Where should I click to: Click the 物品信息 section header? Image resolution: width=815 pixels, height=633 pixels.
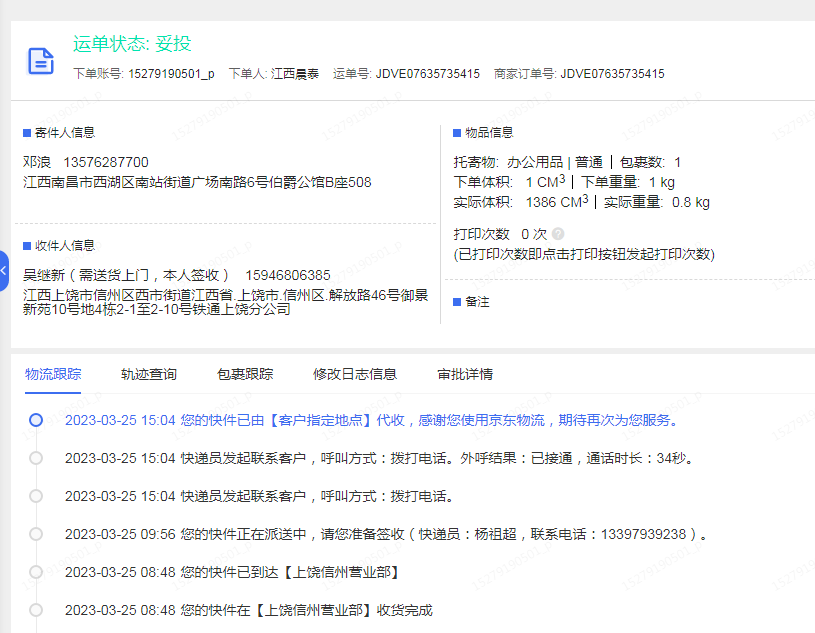(x=483, y=133)
